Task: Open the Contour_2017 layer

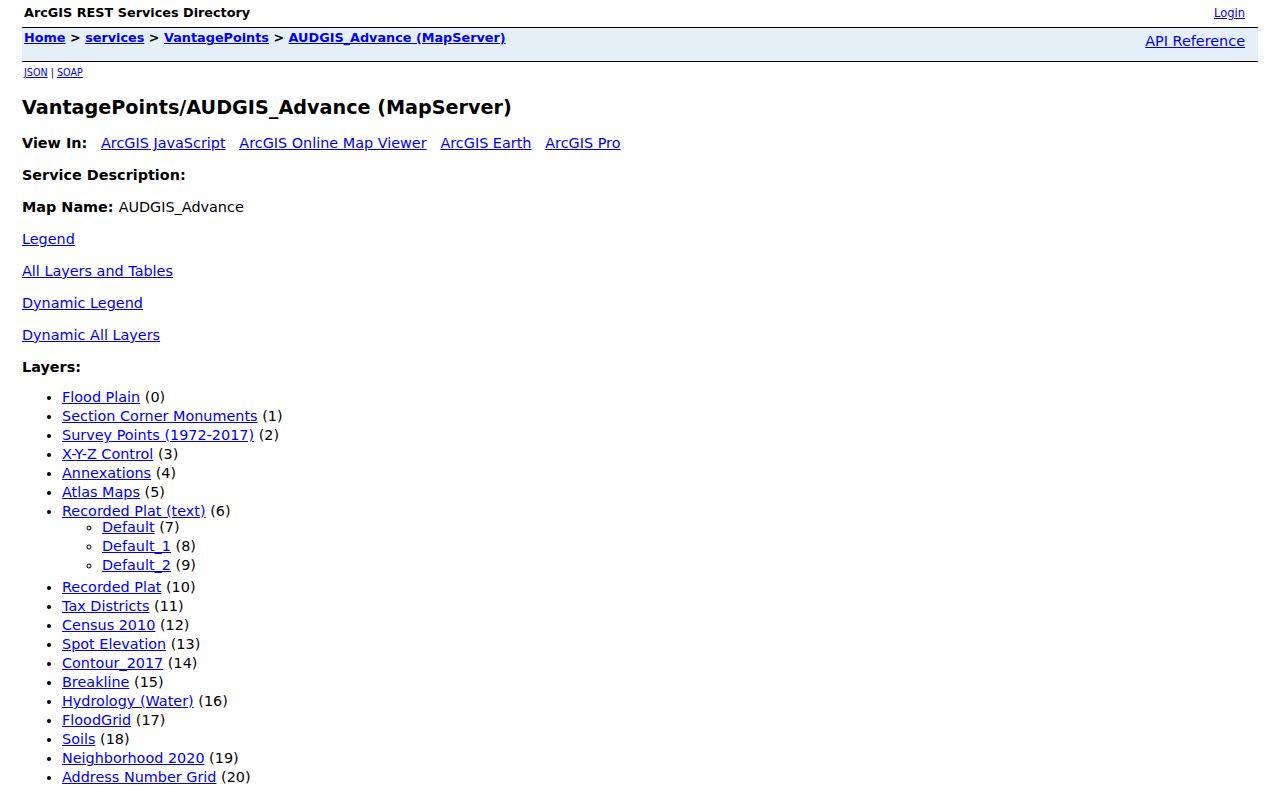Action: pyautogui.click(x=112, y=663)
